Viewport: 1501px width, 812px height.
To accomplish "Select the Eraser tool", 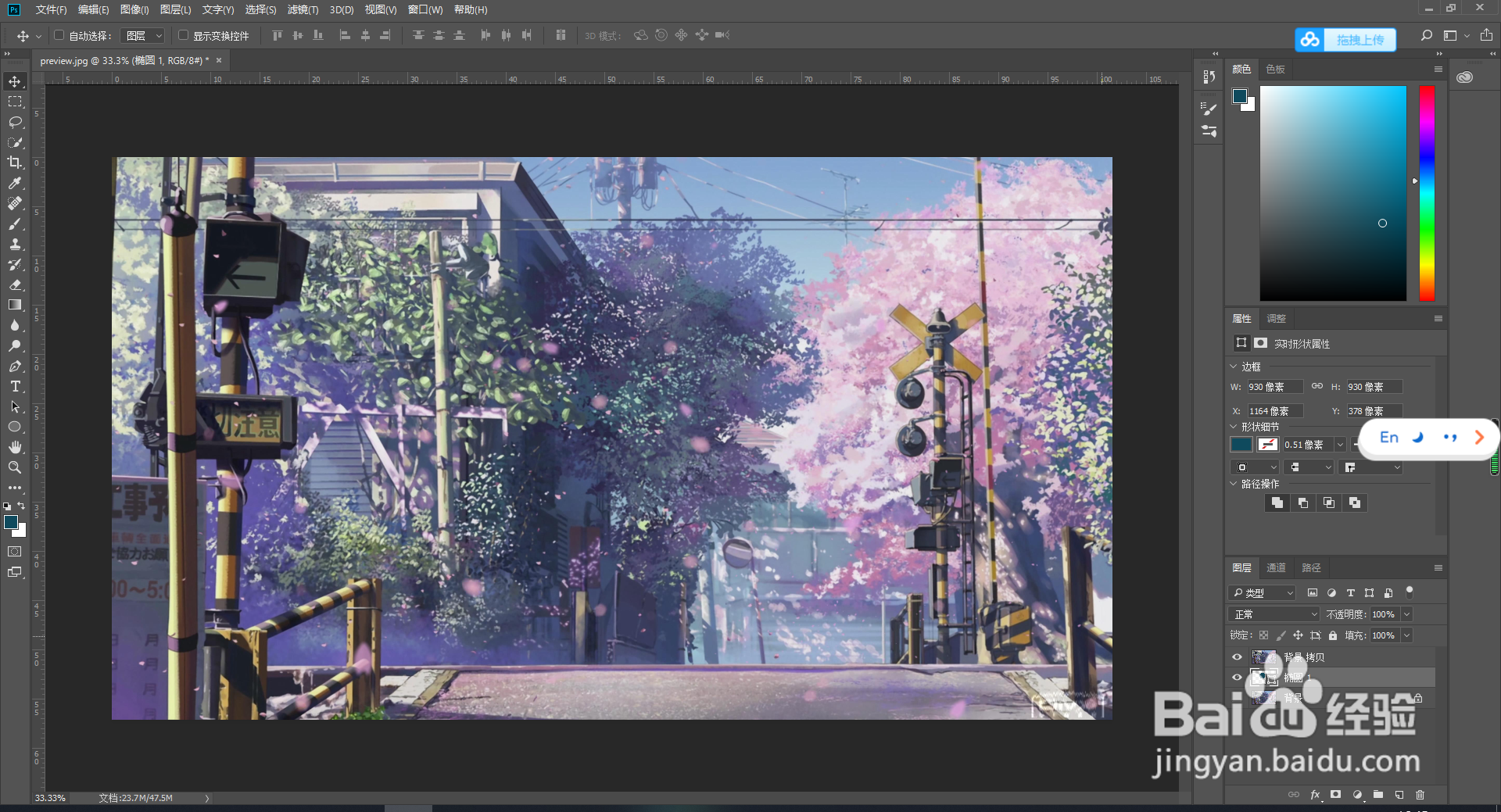I will [15, 284].
